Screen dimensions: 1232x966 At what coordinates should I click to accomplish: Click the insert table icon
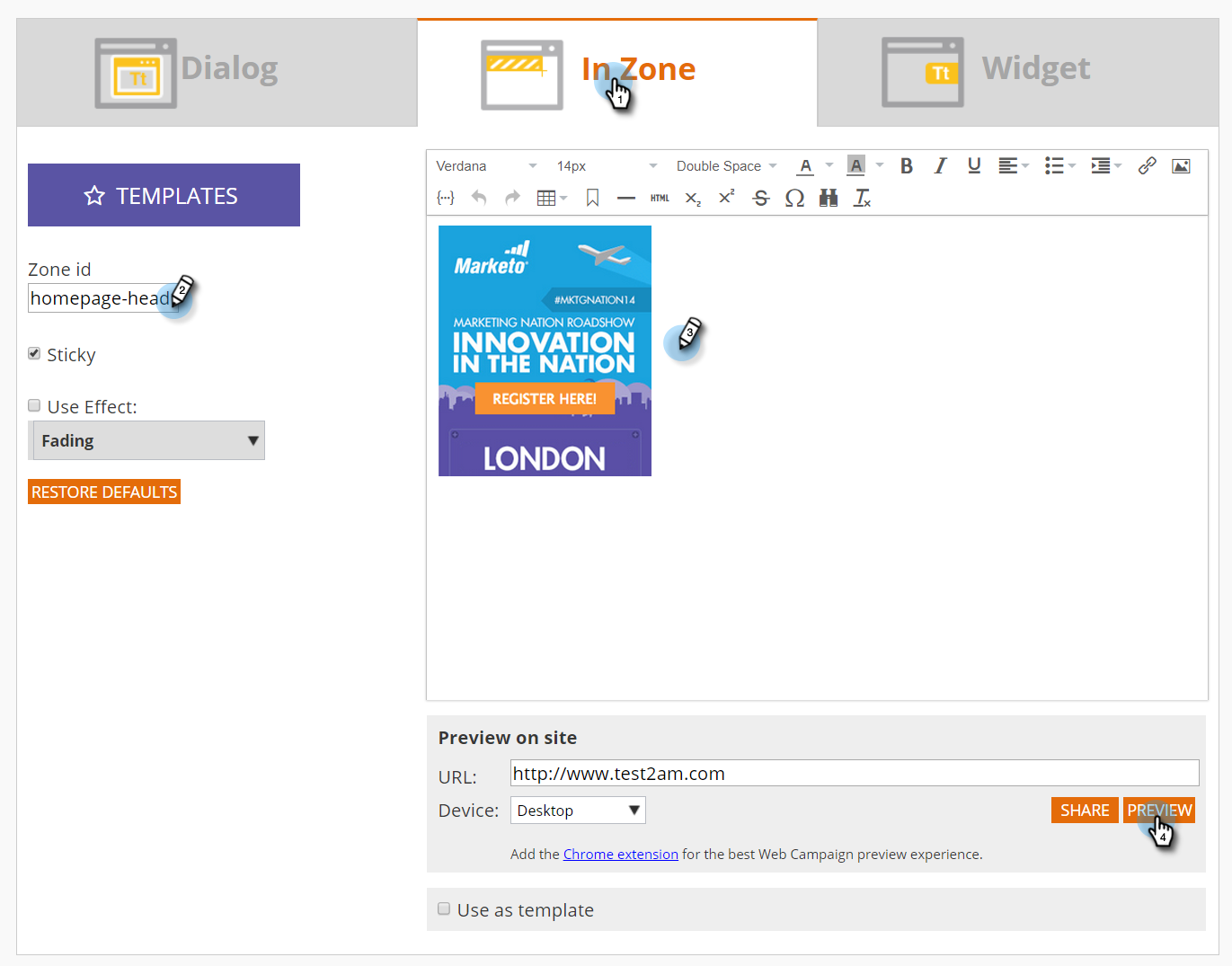click(x=546, y=199)
